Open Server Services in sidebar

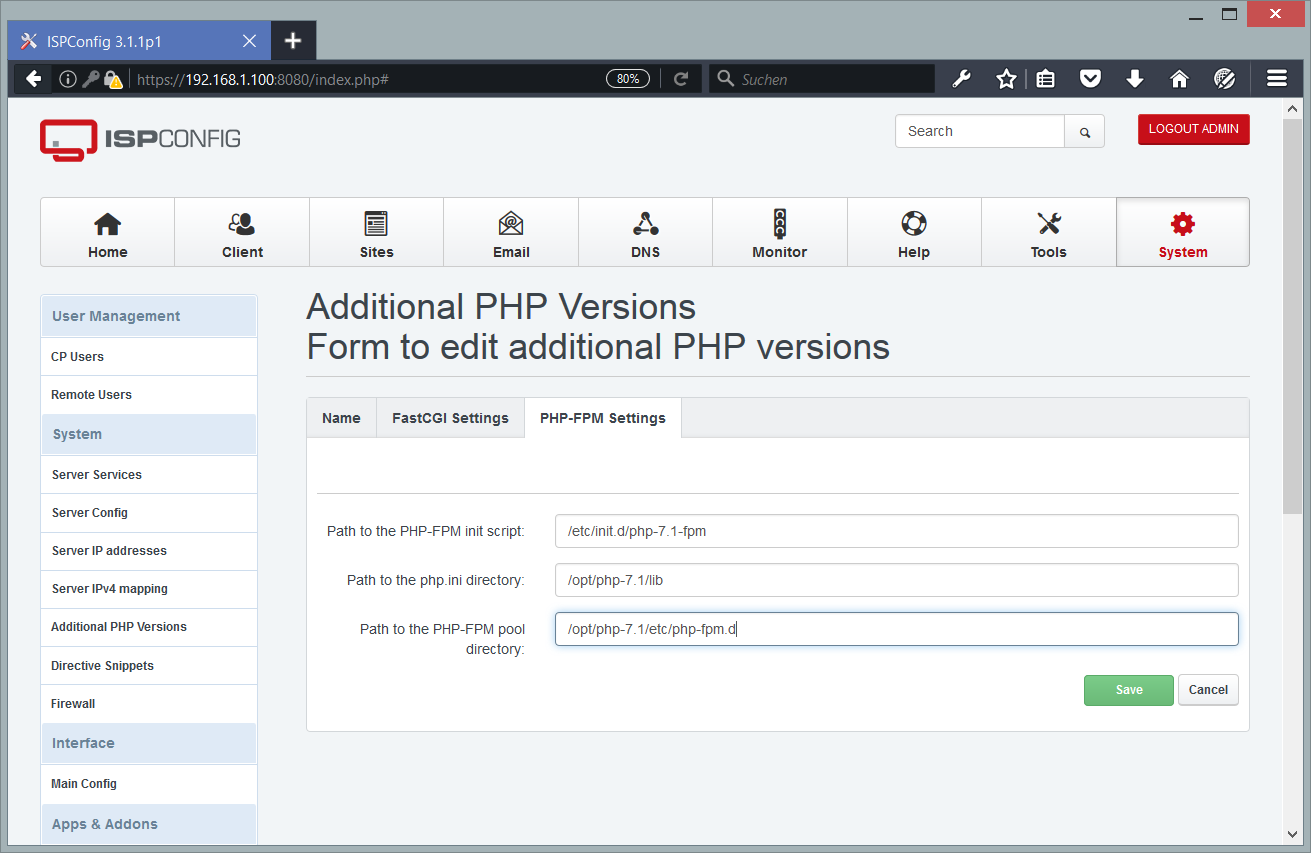pos(149,475)
